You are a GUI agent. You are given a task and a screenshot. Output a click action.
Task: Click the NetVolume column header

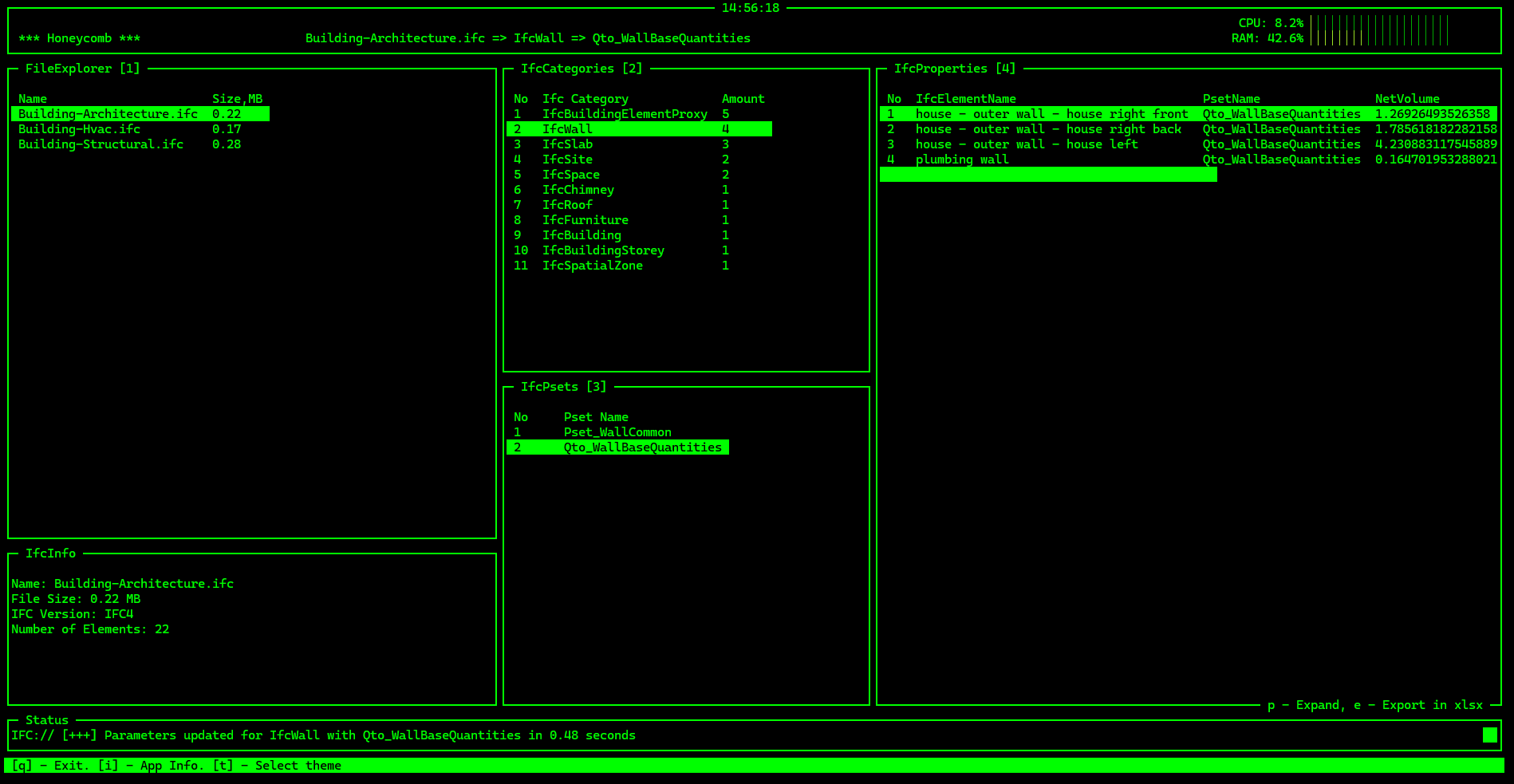coord(1407,99)
